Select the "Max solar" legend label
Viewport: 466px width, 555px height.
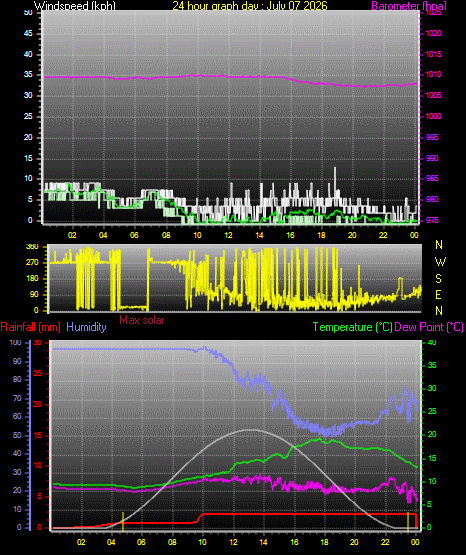click(x=142, y=320)
